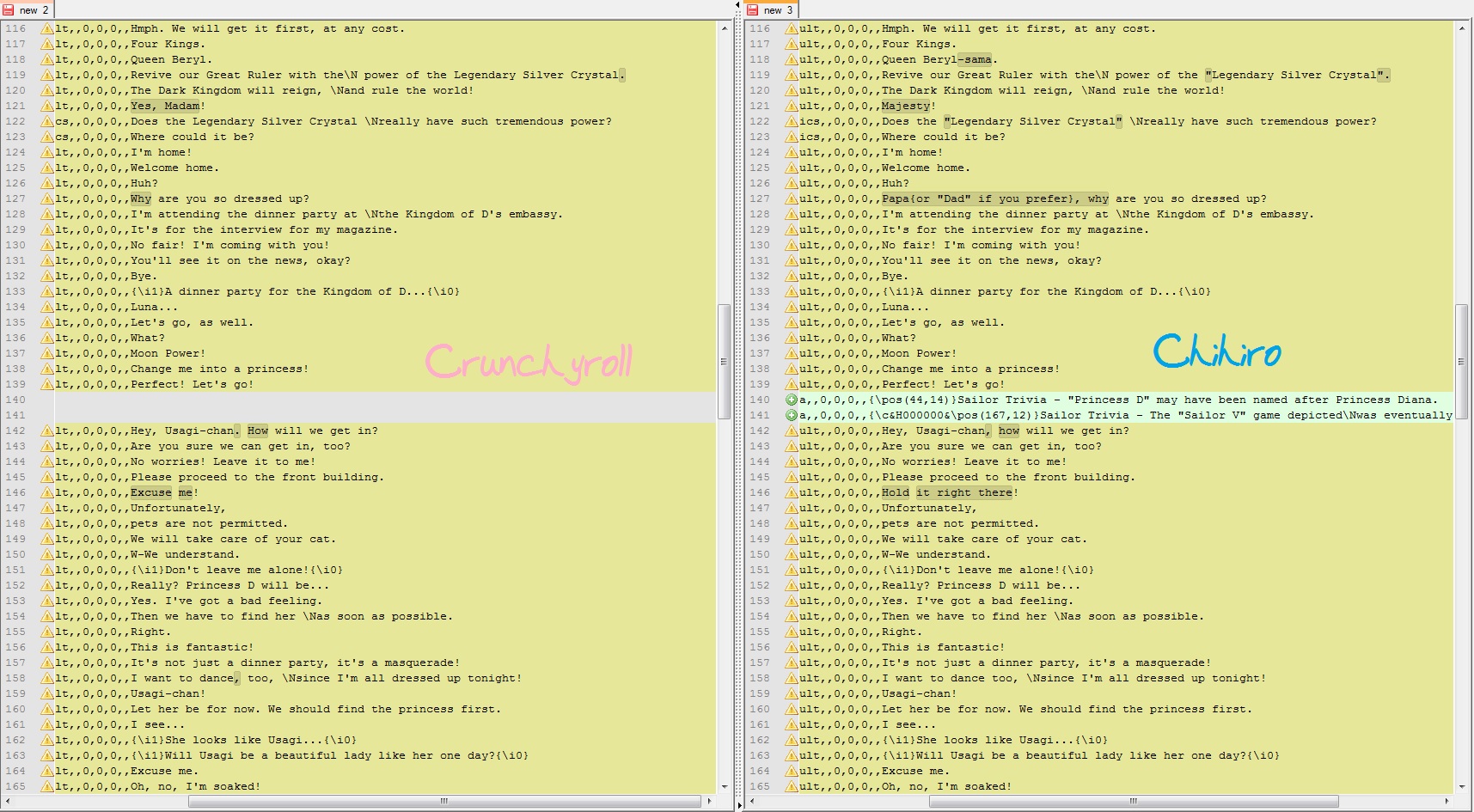
Task: Click 'Oh, no, I'm soaked!' in new 3 pane
Action: 947,786
